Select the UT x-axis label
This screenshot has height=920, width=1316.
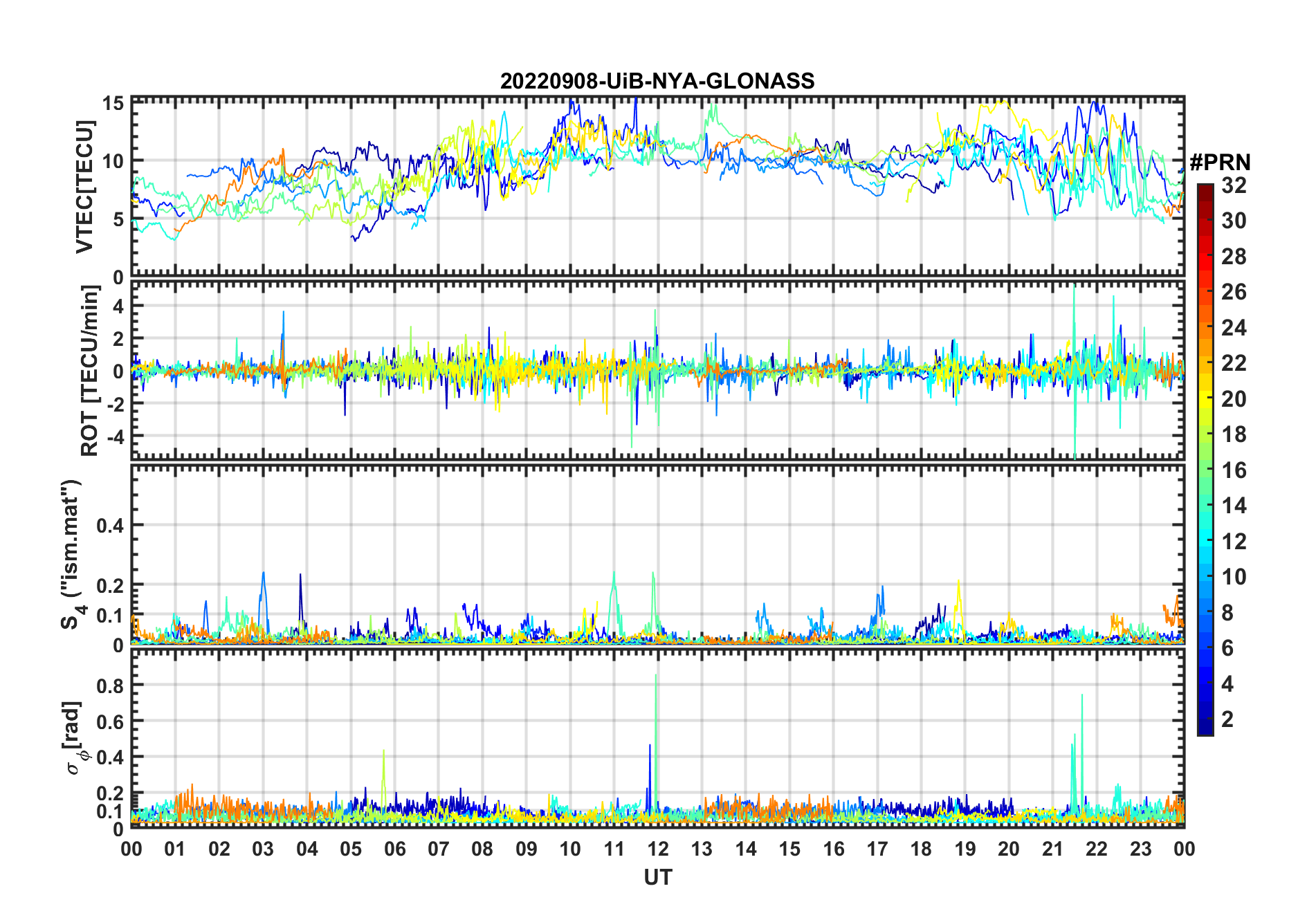coord(657,877)
